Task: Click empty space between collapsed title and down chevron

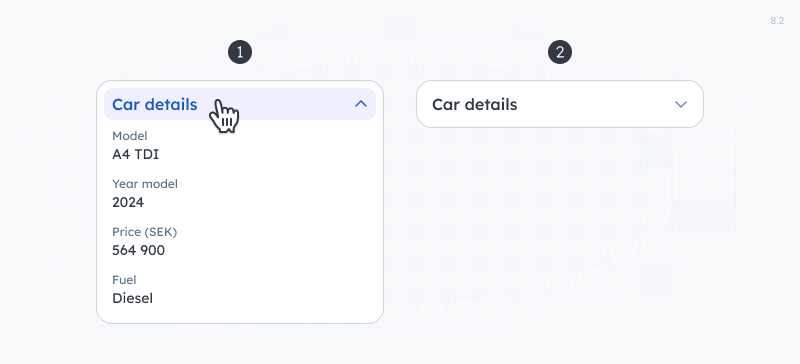Action: pos(596,104)
